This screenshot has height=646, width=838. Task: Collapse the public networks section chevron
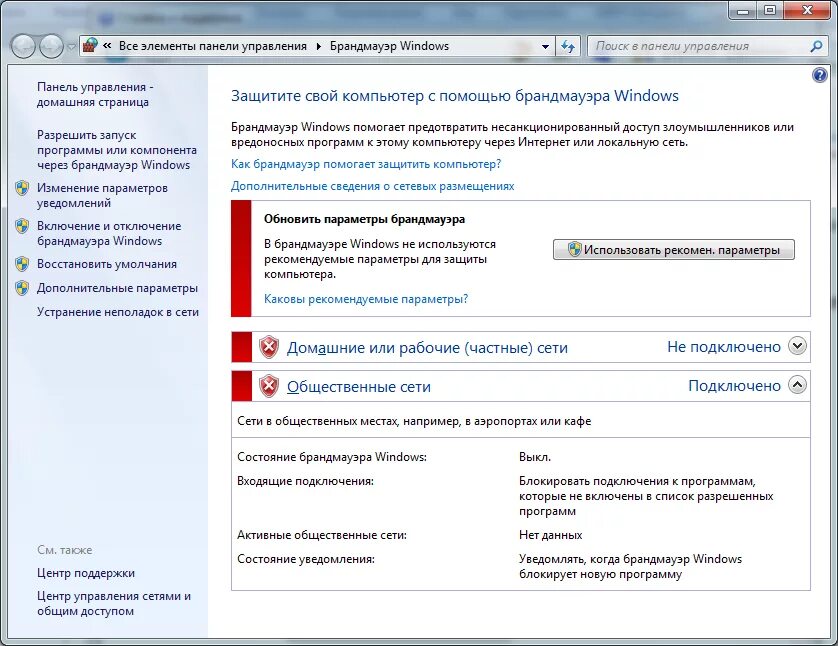click(797, 385)
